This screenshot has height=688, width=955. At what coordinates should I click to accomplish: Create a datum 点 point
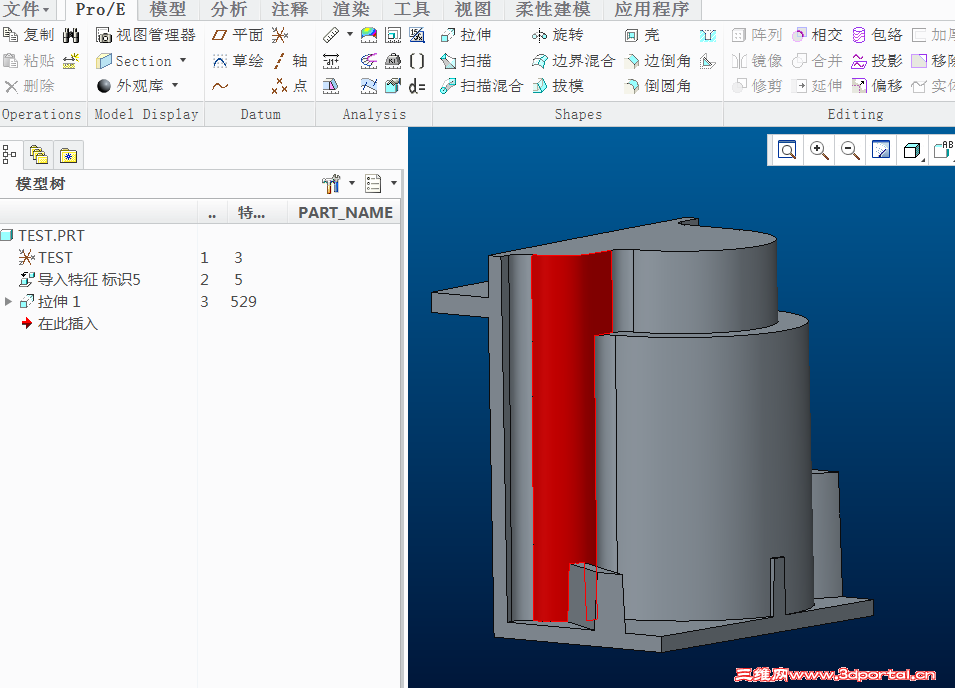[290, 86]
